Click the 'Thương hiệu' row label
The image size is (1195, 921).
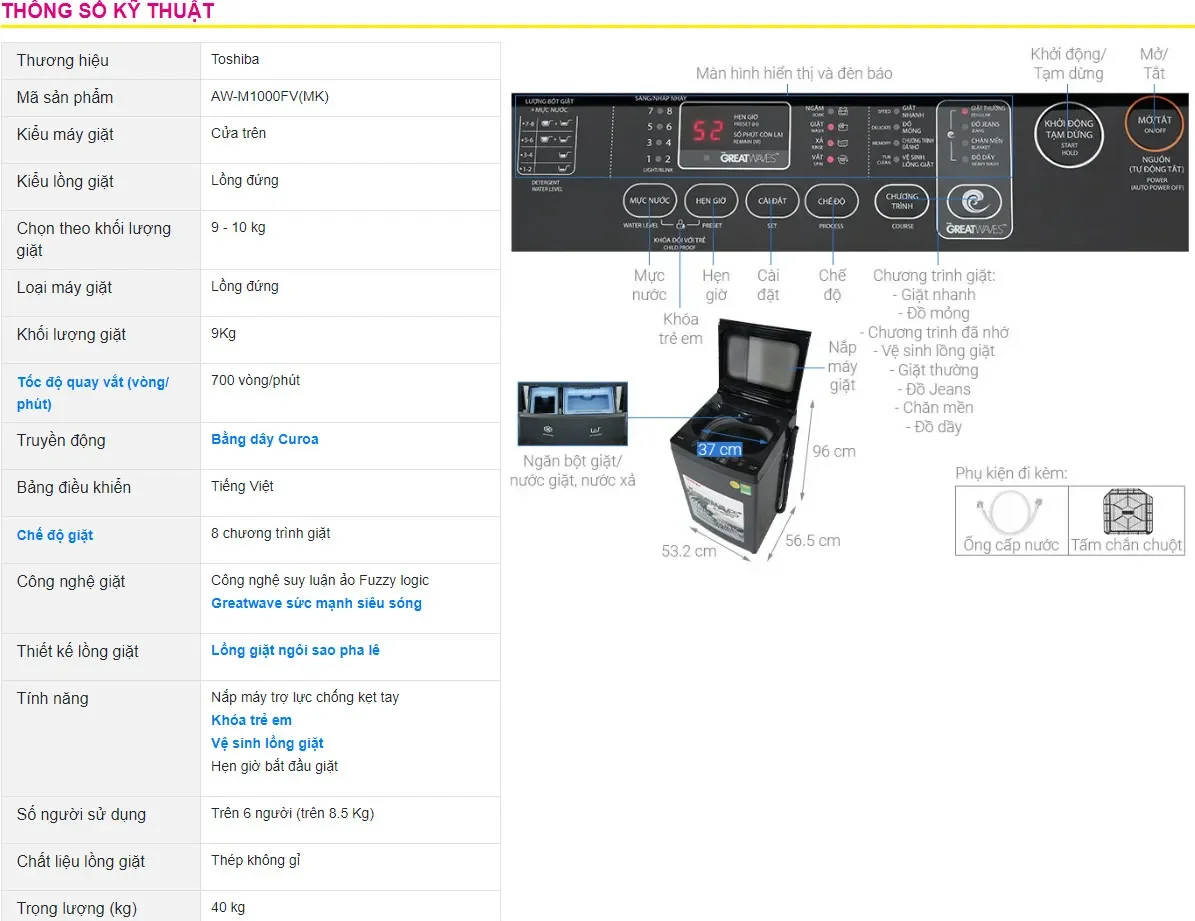(x=62, y=60)
